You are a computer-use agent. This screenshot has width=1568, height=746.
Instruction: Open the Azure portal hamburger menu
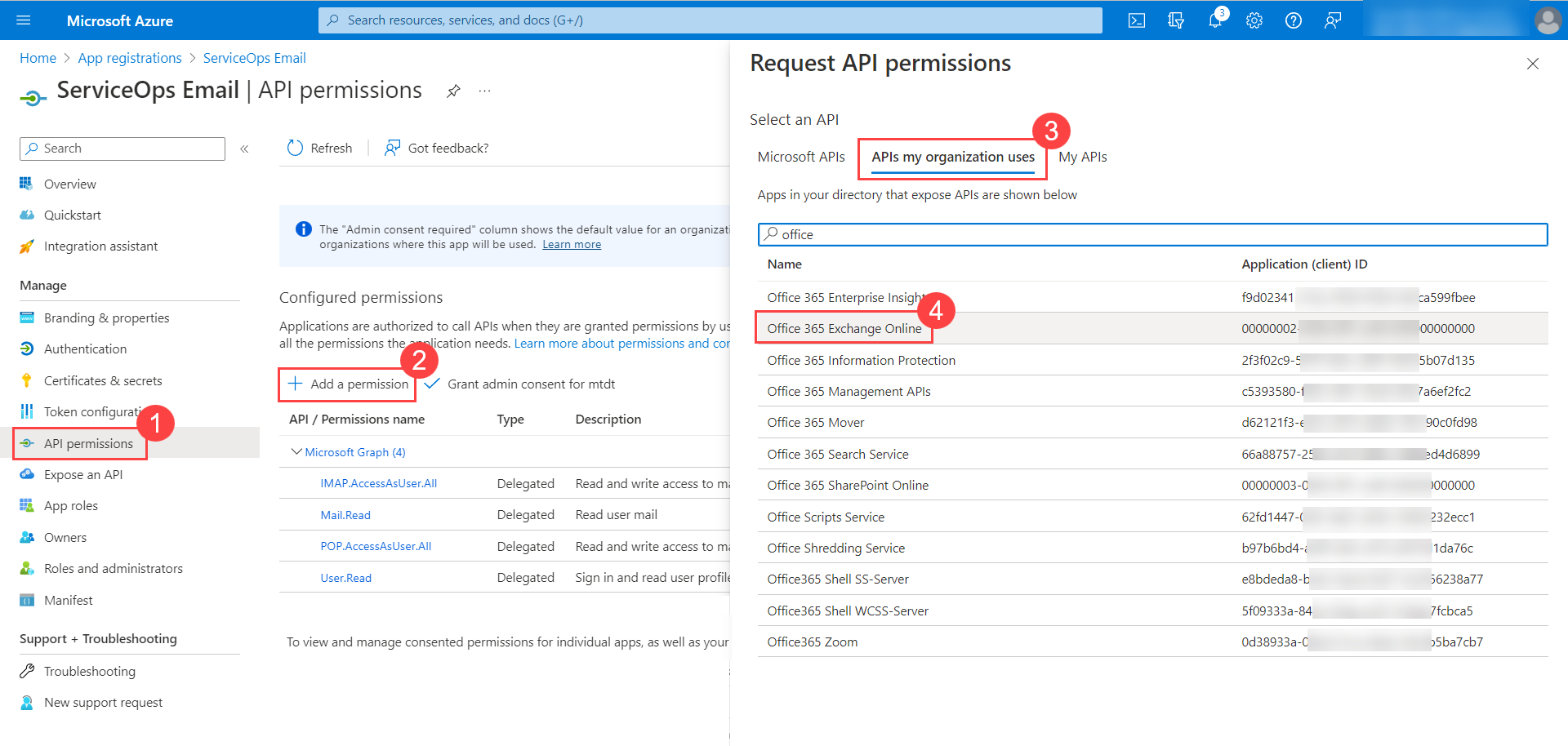[x=22, y=20]
